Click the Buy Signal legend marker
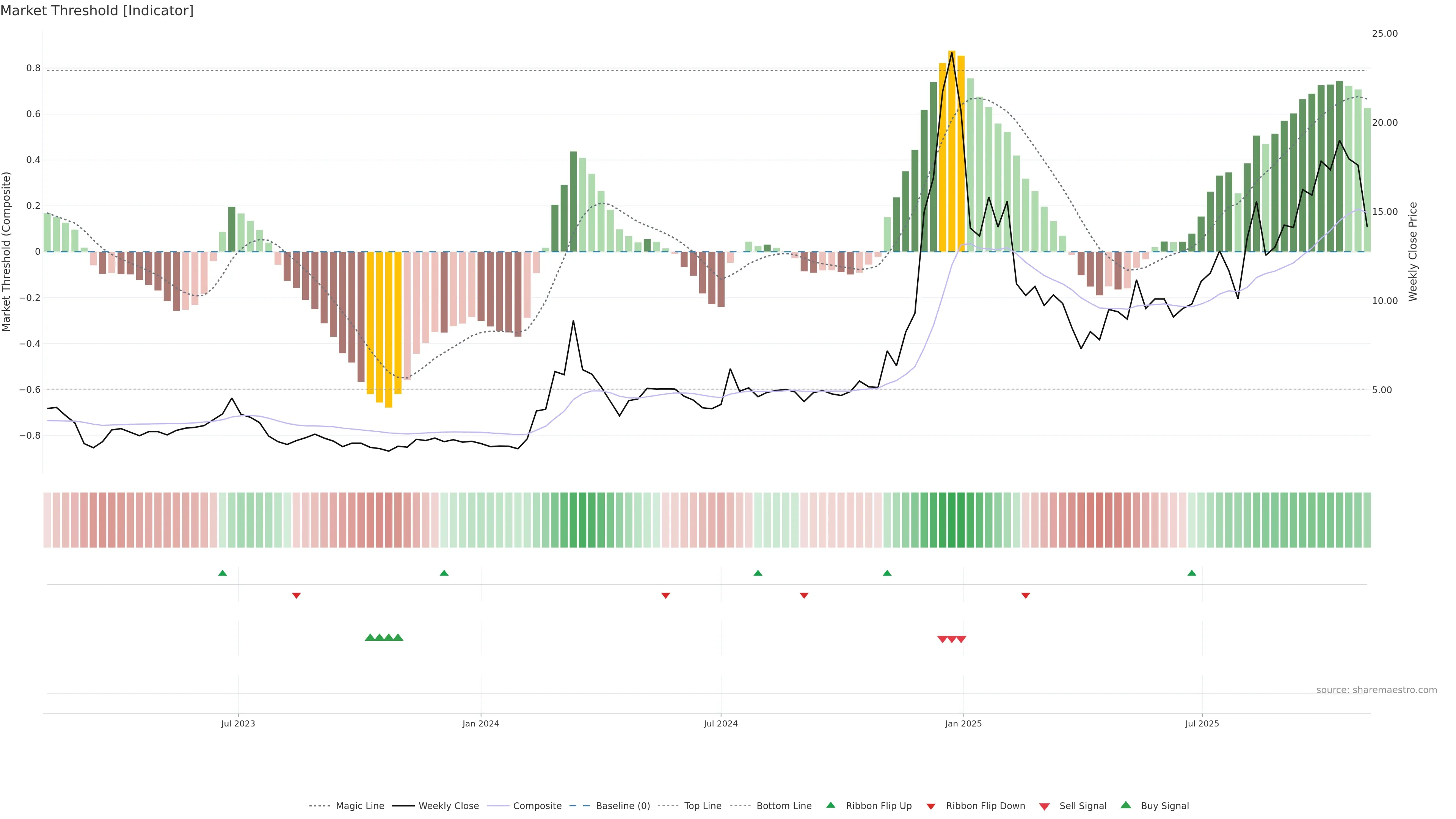 point(1125,805)
